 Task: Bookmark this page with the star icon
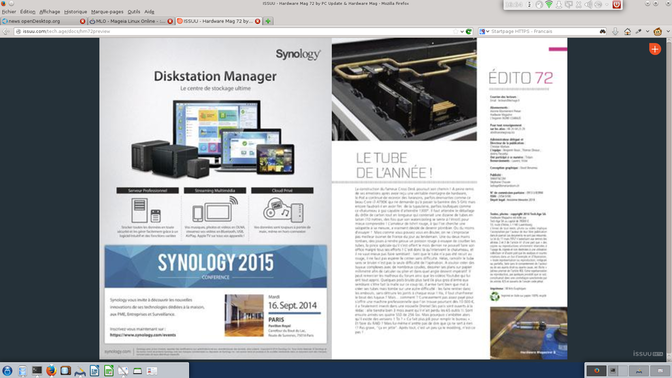[456, 31]
